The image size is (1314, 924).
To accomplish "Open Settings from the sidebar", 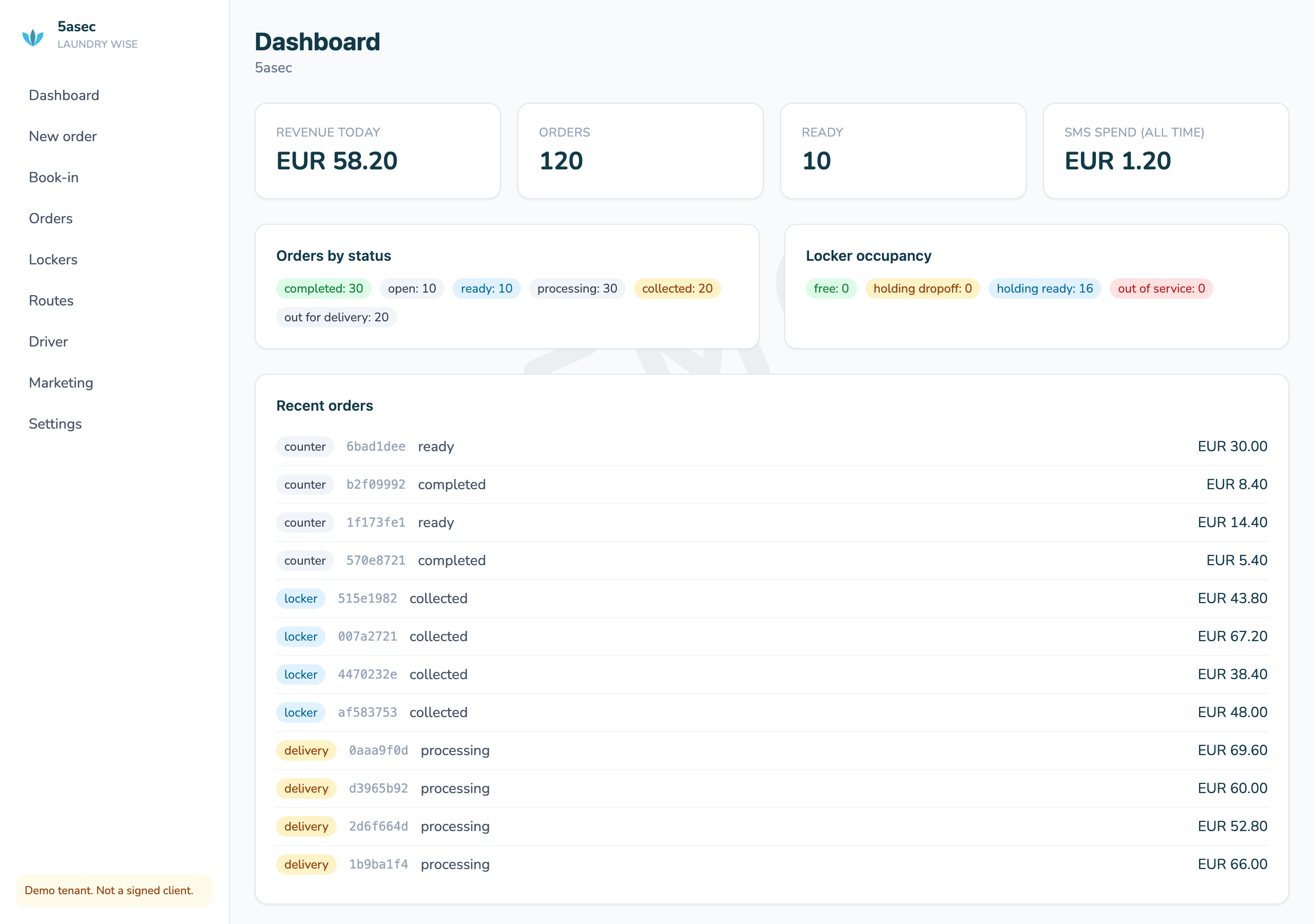I will pyautogui.click(x=55, y=423).
